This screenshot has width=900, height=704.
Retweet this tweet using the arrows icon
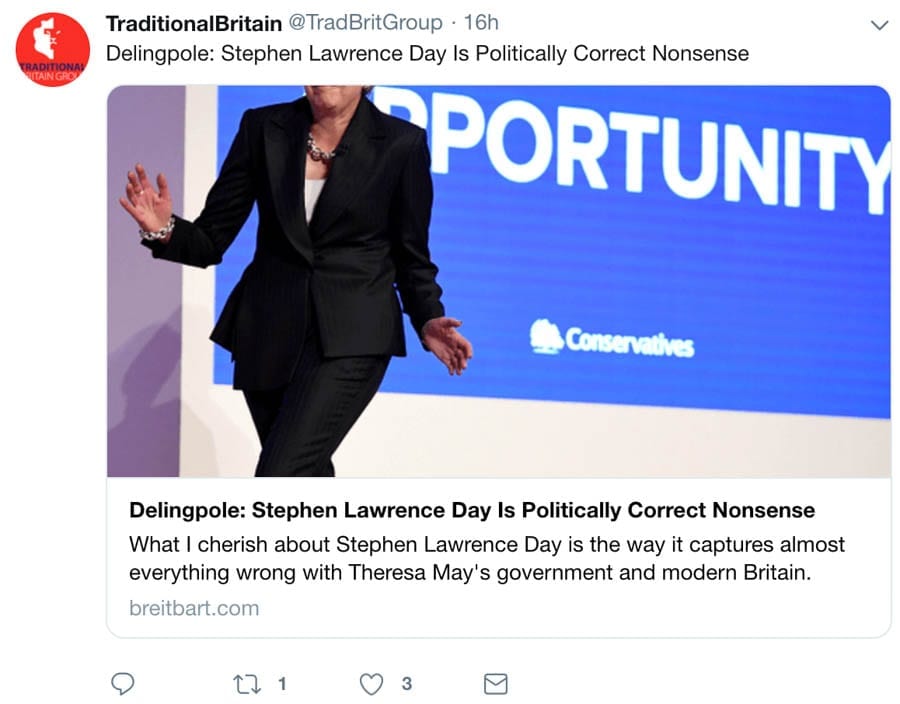tap(245, 684)
